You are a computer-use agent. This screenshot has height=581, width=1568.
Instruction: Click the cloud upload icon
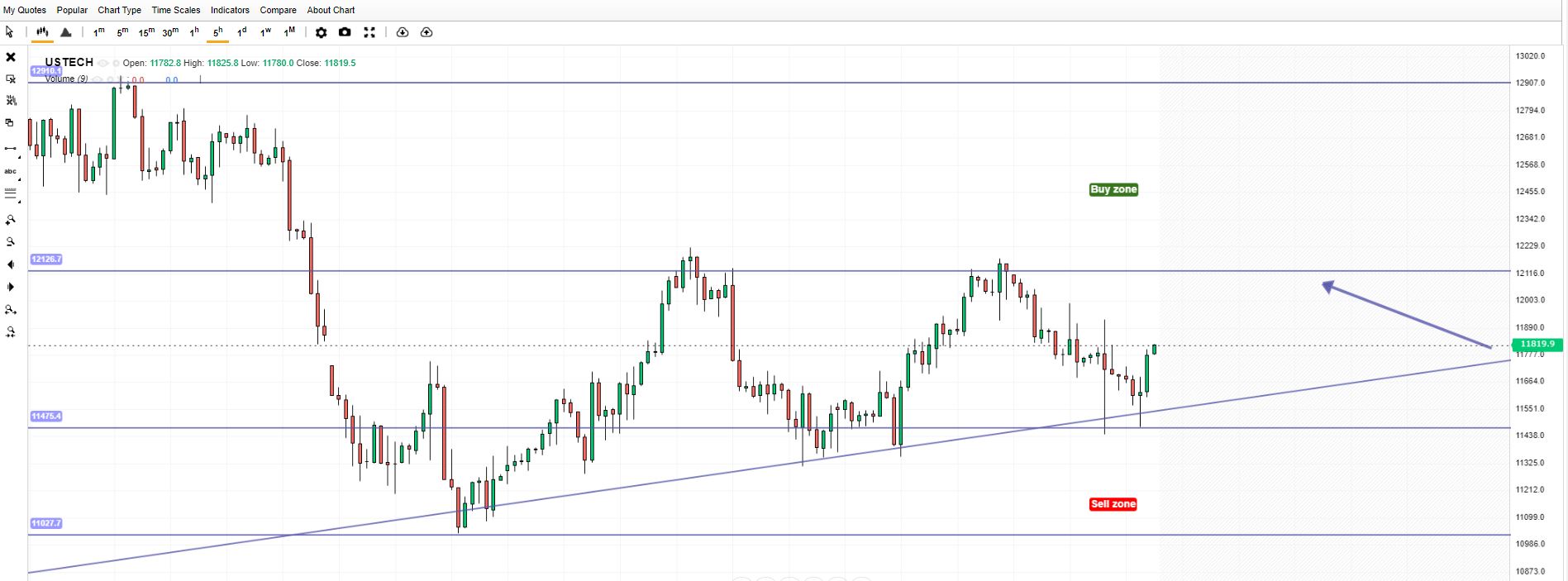point(427,32)
